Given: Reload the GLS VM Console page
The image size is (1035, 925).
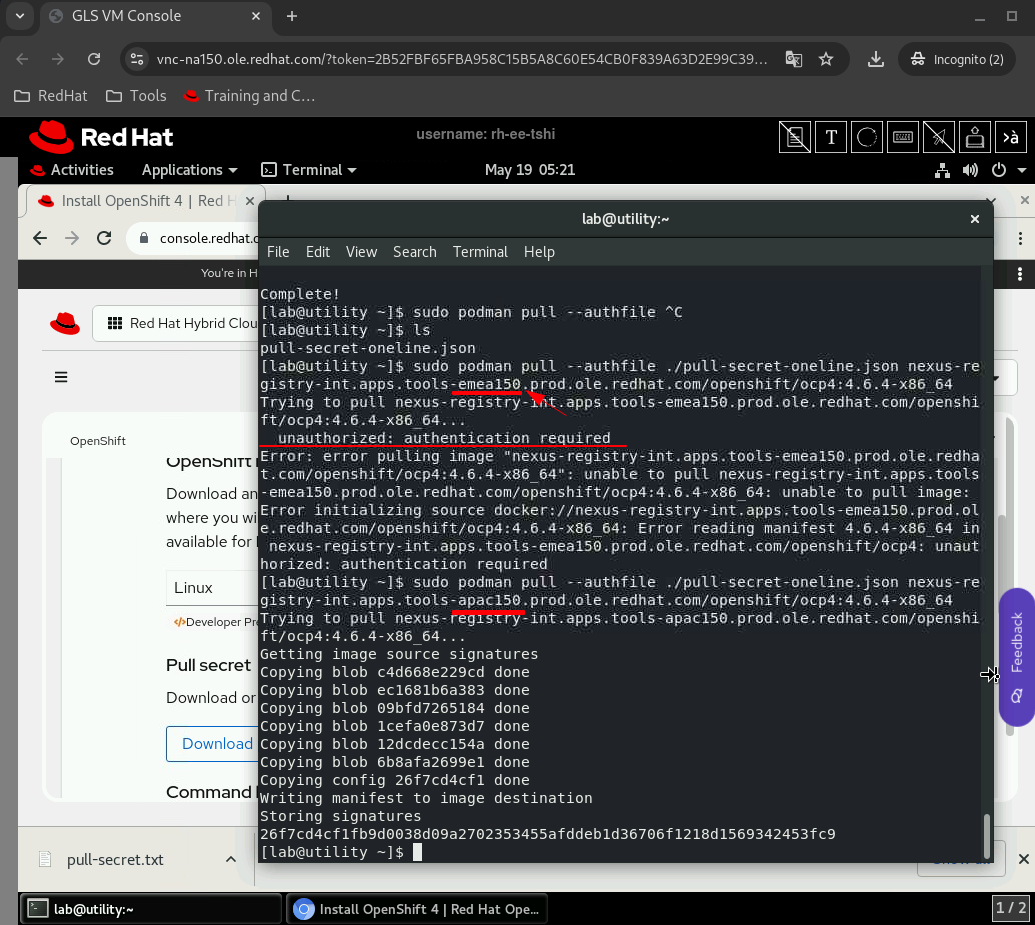Looking at the screenshot, I should 94,59.
